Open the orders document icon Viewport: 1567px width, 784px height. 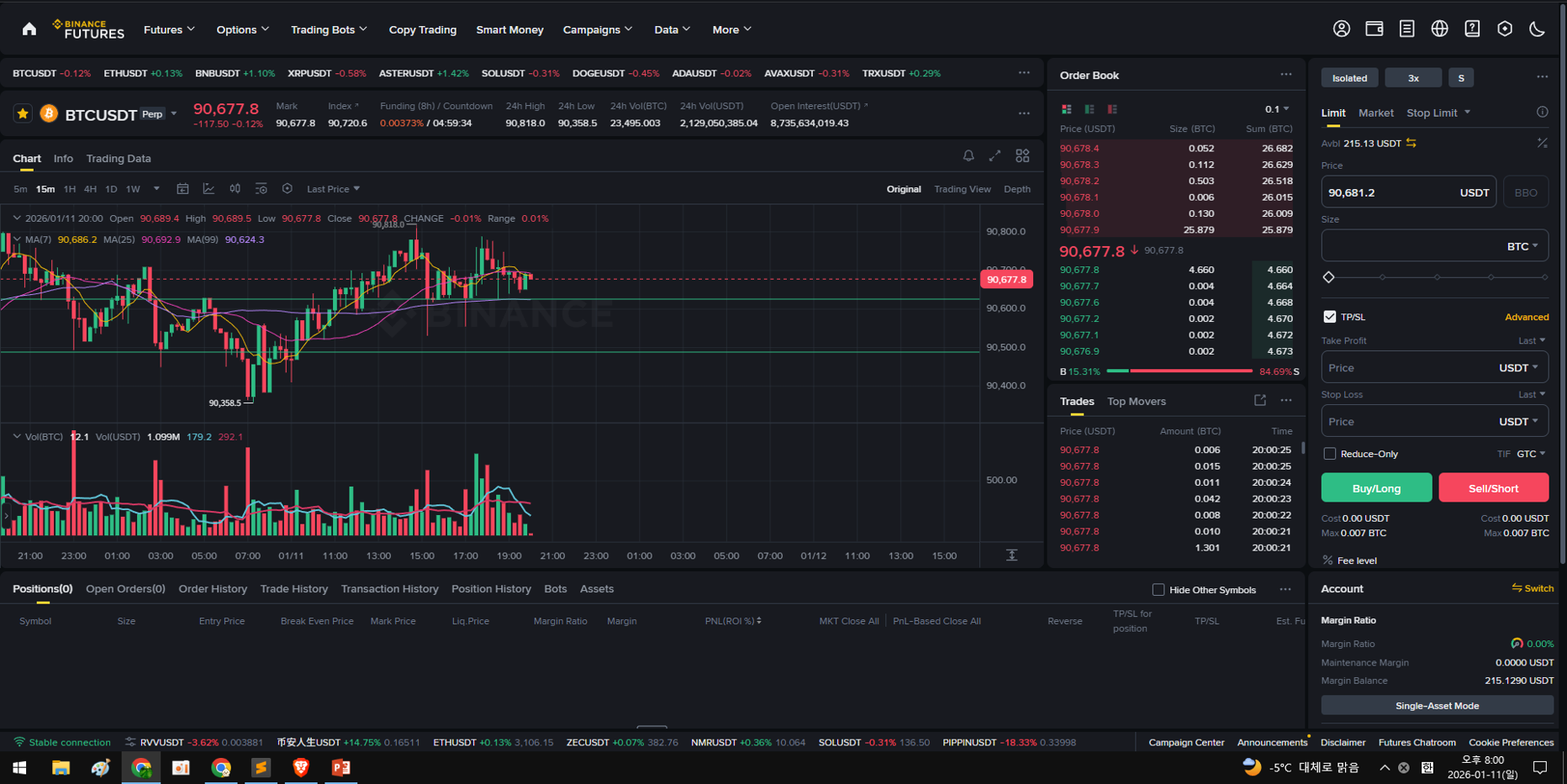[x=1406, y=29]
